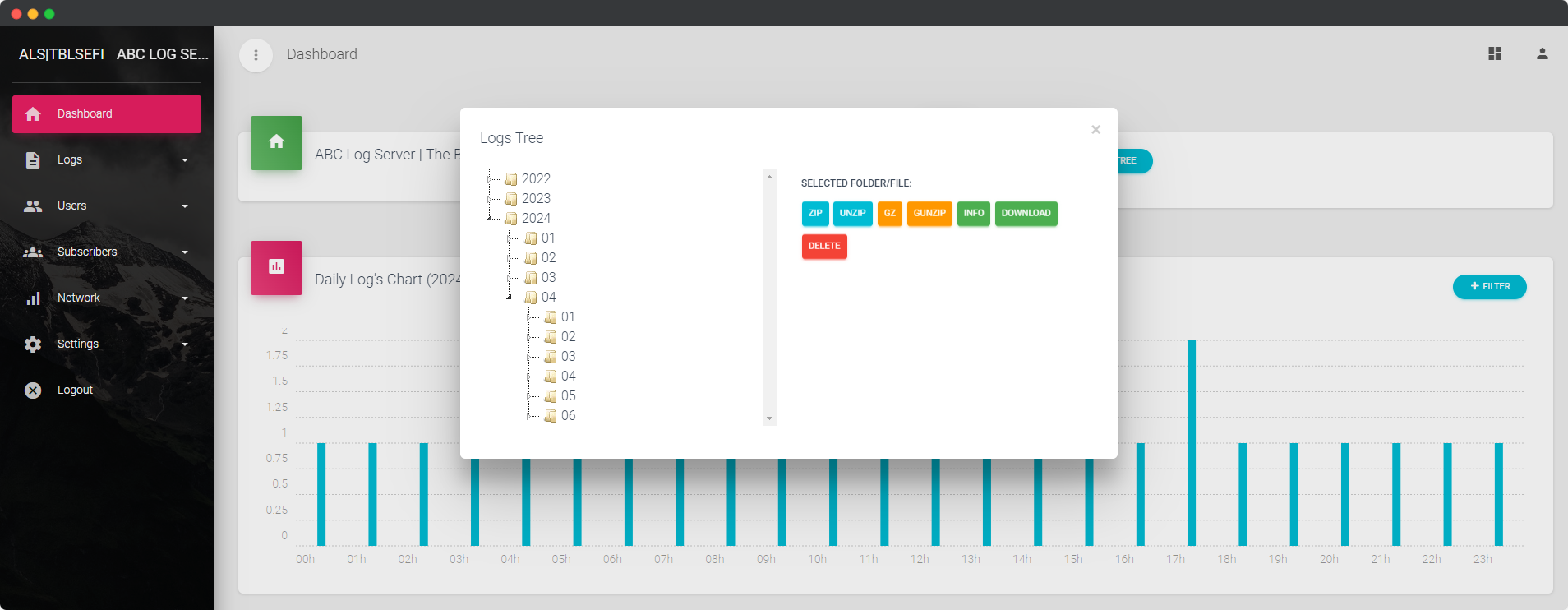This screenshot has width=1568, height=610.
Task: Click the ABC LOG SE... title link
Action: click(163, 54)
